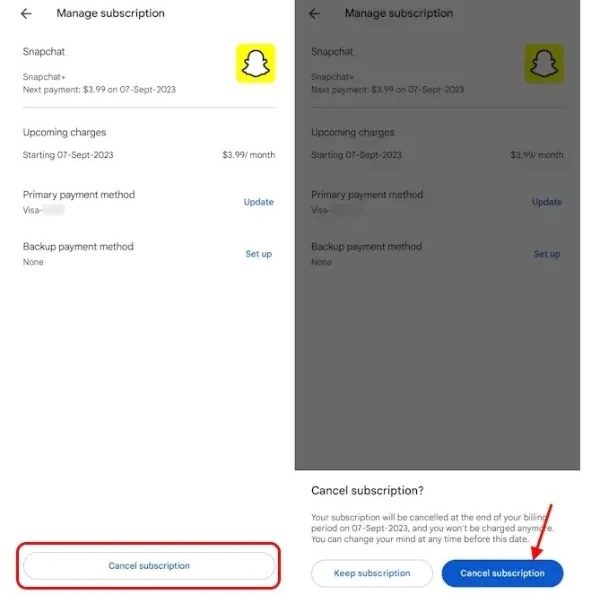Select the bright Primary payment method Visa row
The width and height of the screenshot is (600, 596).
pos(149,202)
